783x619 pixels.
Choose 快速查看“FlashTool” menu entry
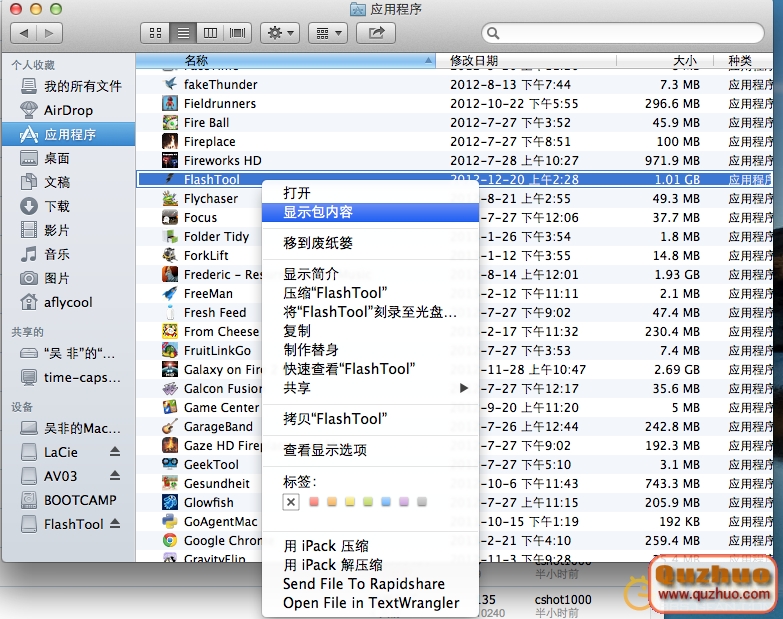[x=370, y=369]
